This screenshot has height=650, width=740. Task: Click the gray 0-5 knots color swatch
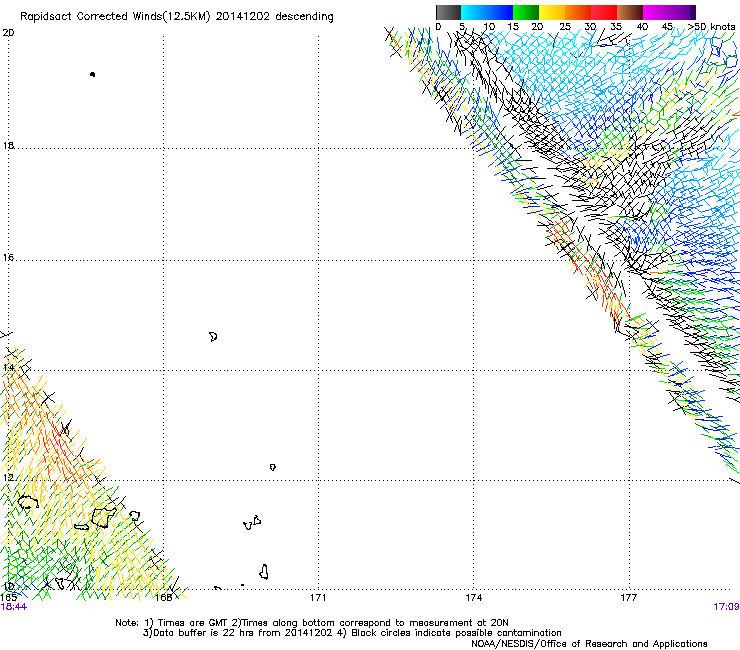[x=448, y=12]
